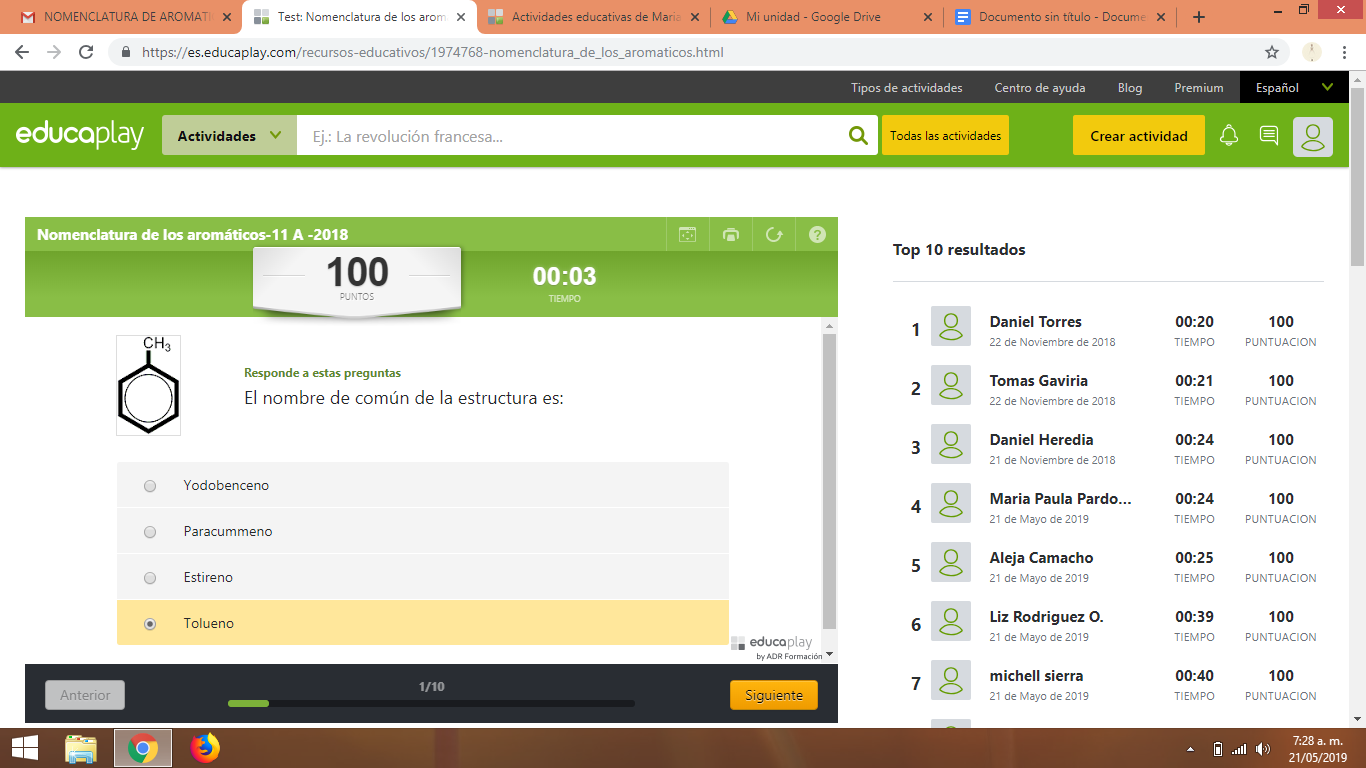Click Daniel Torres avatar in ranking
Screen dimensions: 1366x768
click(951, 326)
